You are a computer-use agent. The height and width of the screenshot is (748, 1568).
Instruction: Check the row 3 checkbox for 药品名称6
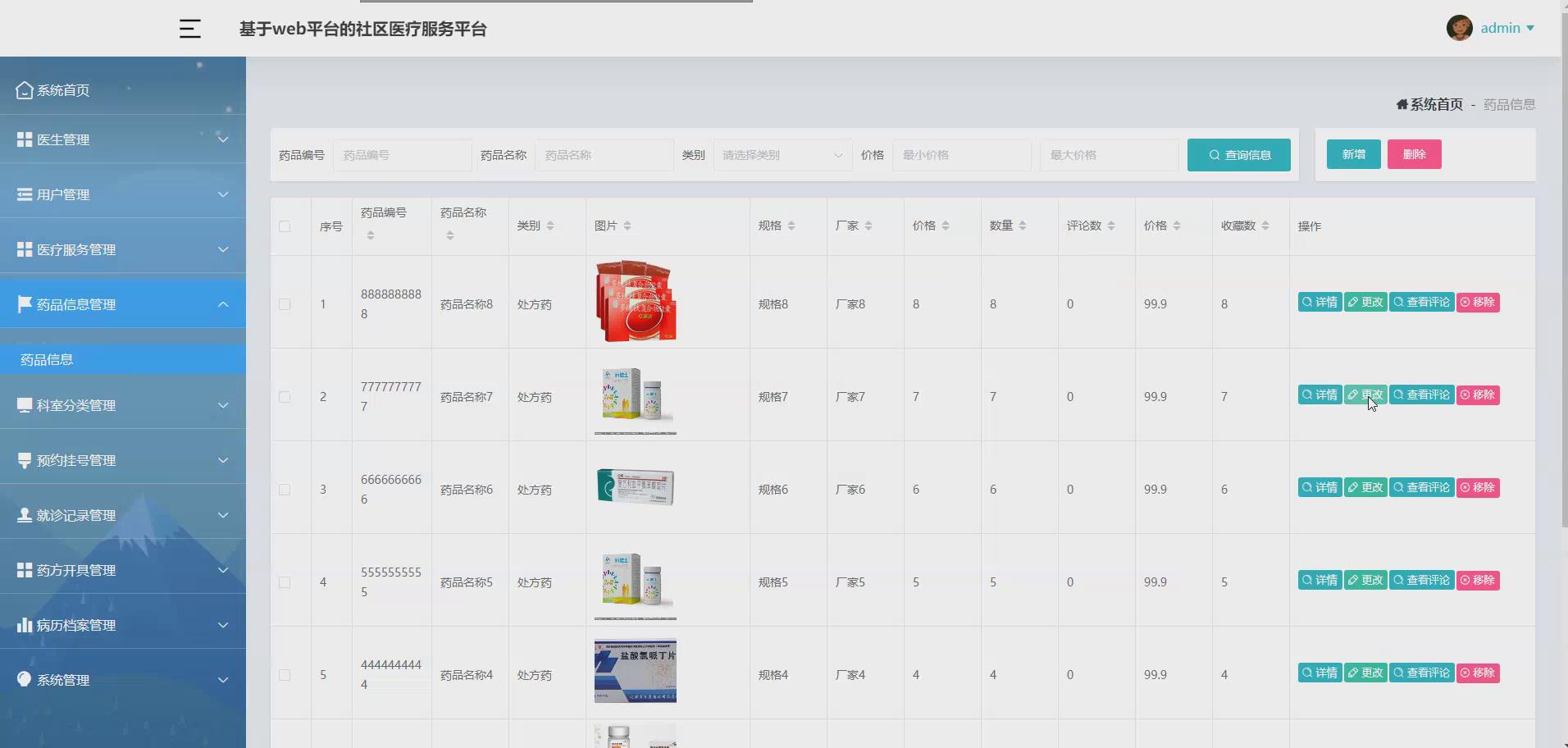285,490
